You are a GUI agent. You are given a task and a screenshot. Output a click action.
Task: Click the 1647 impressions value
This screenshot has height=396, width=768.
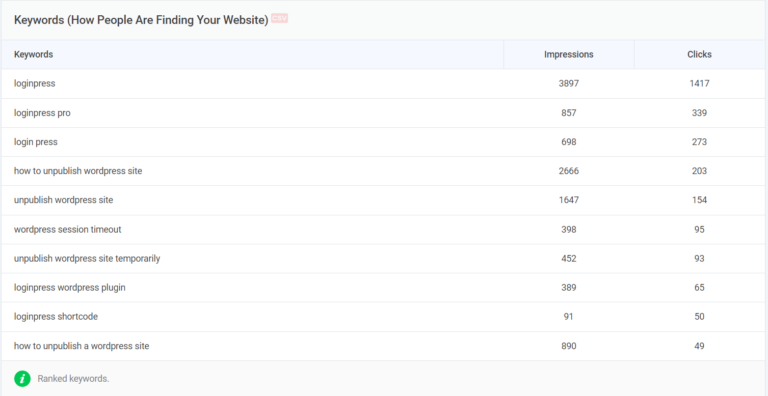point(569,200)
